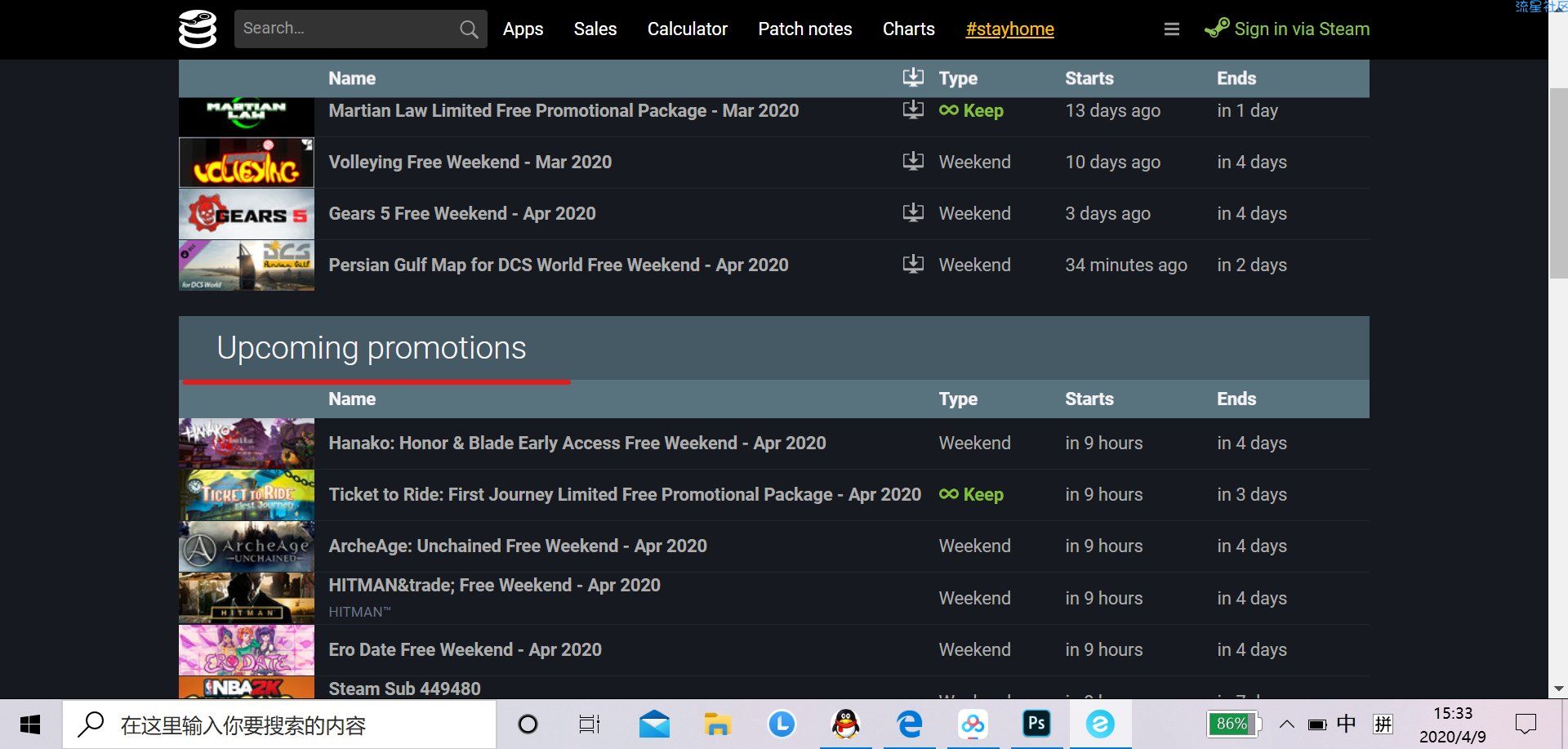Show hidden tray icons chevron

pyautogui.click(x=1287, y=724)
